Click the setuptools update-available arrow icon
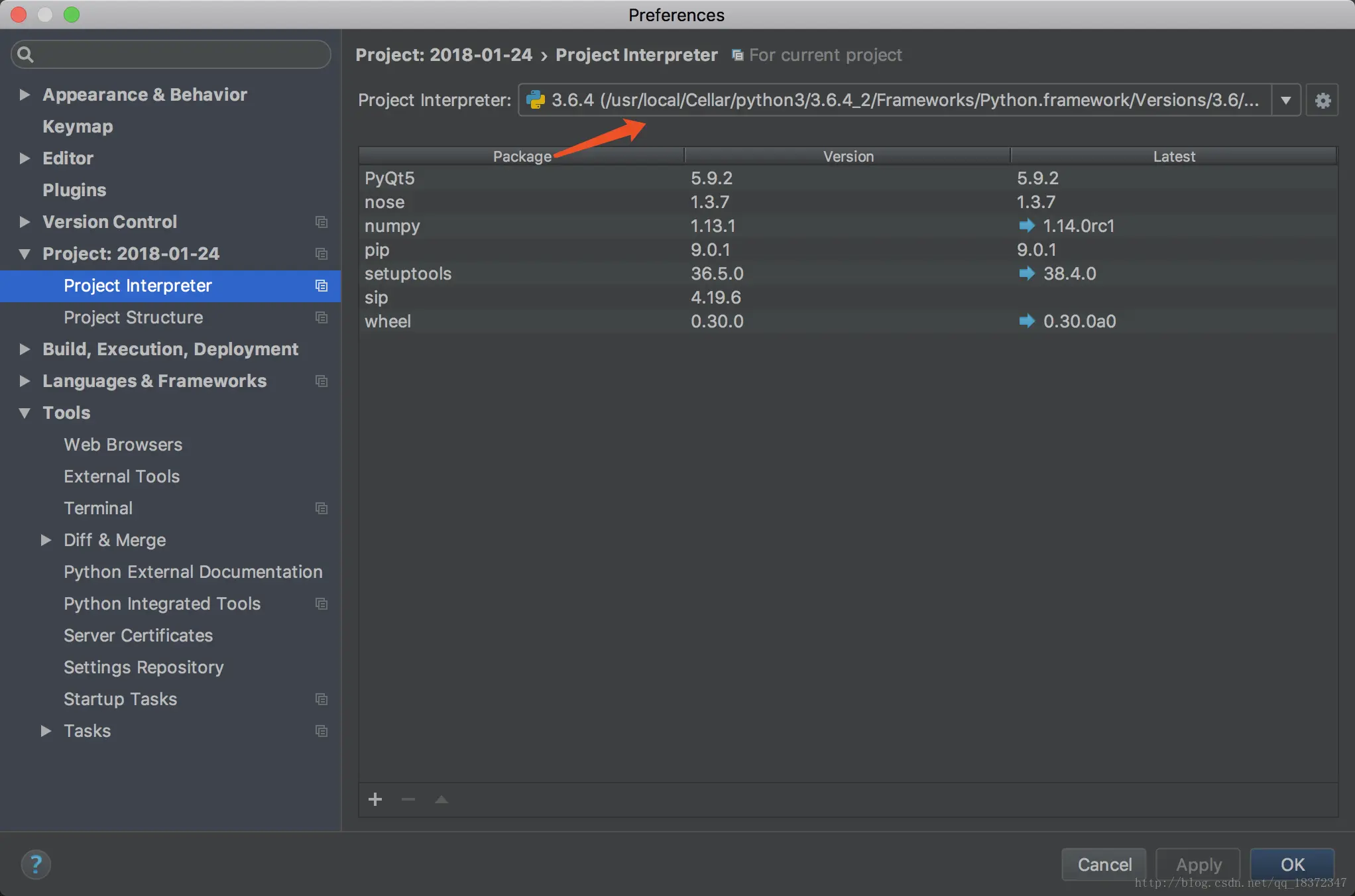This screenshot has height=896, width=1355. (1026, 274)
